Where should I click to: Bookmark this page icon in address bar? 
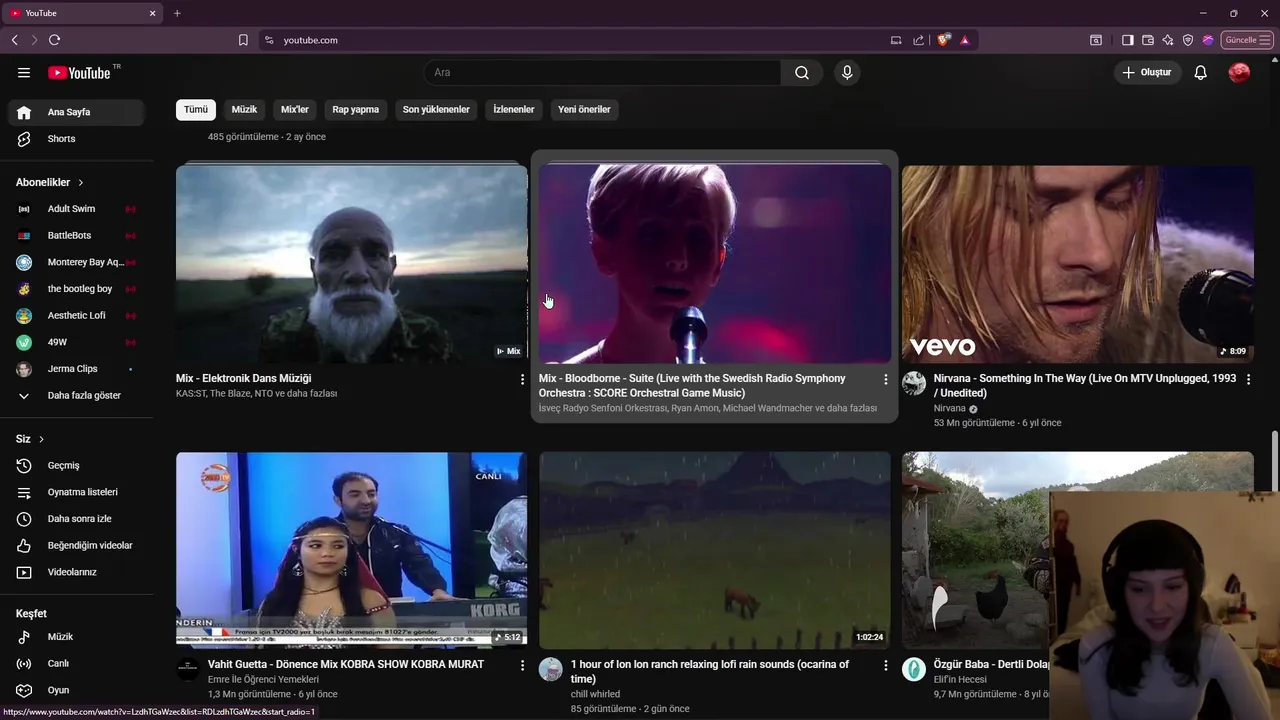[x=243, y=40]
